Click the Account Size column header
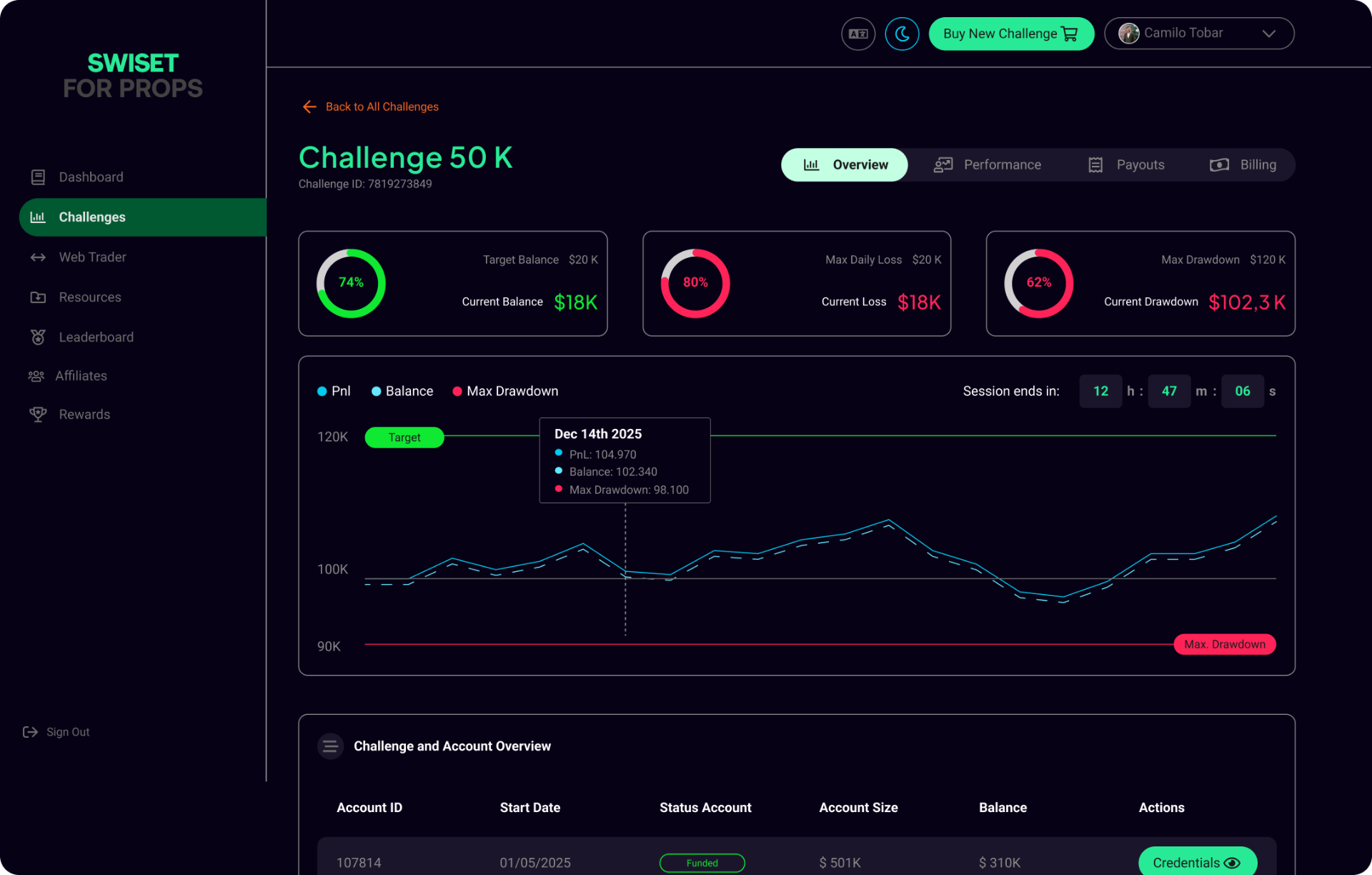 coord(858,808)
